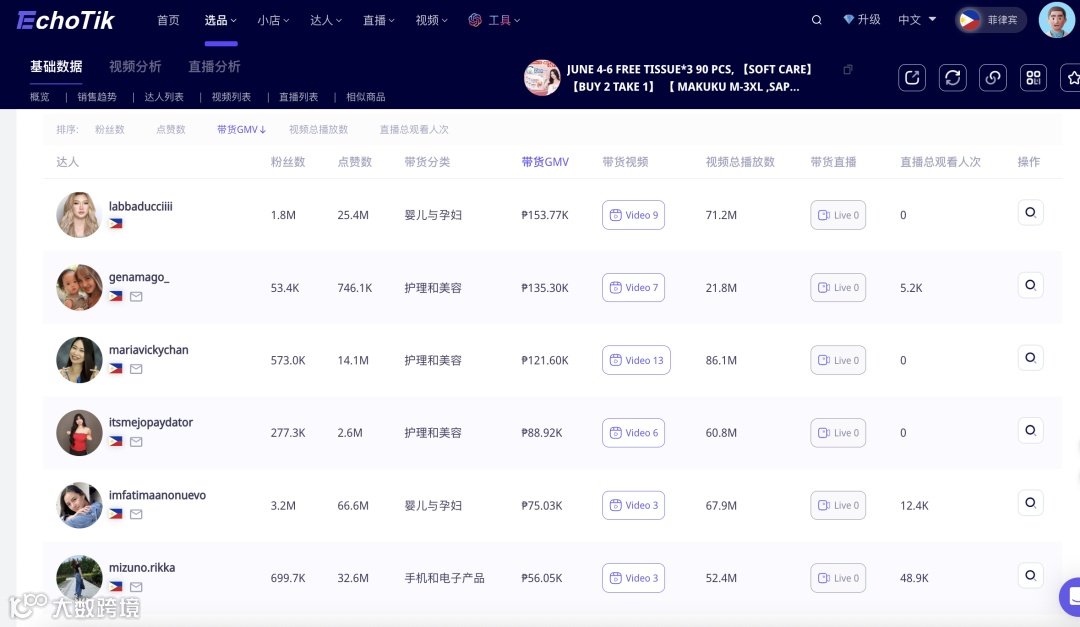
Task: Click Live 0 button for mizuno.rikka
Action: [838, 578]
